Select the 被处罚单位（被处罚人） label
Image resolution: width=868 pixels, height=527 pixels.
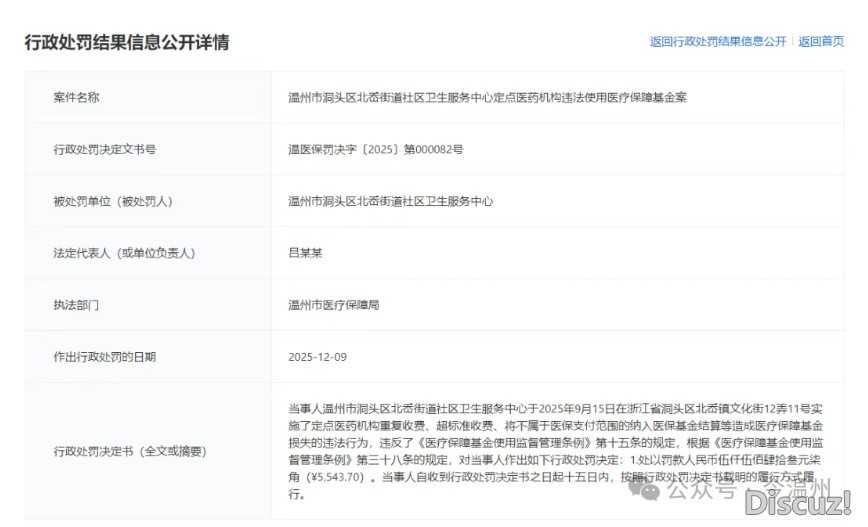pyautogui.click(x=112, y=201)
